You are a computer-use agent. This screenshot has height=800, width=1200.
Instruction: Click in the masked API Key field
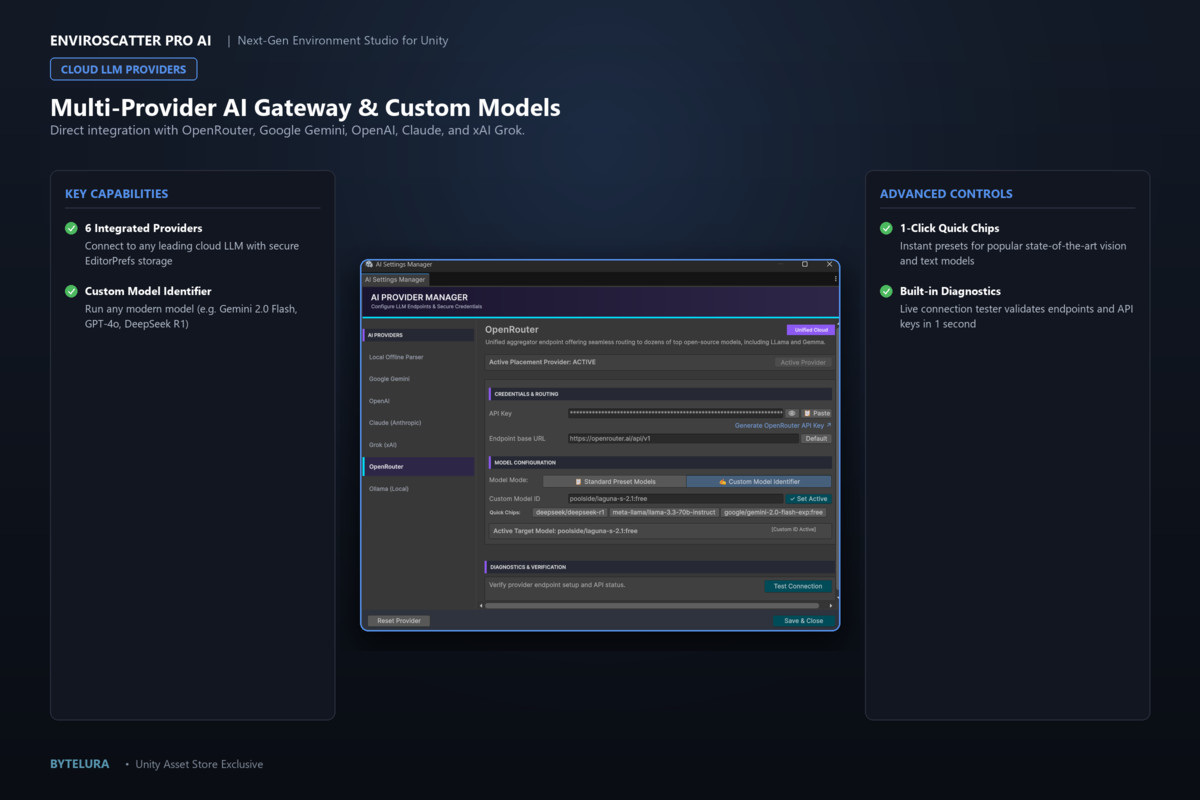675,412
